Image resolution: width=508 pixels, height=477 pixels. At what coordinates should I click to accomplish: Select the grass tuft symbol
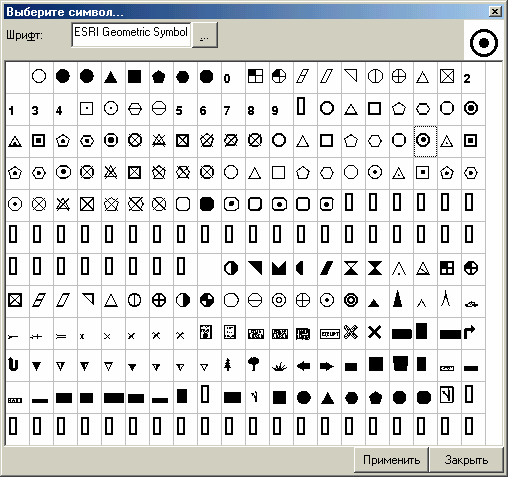point(279,367)
